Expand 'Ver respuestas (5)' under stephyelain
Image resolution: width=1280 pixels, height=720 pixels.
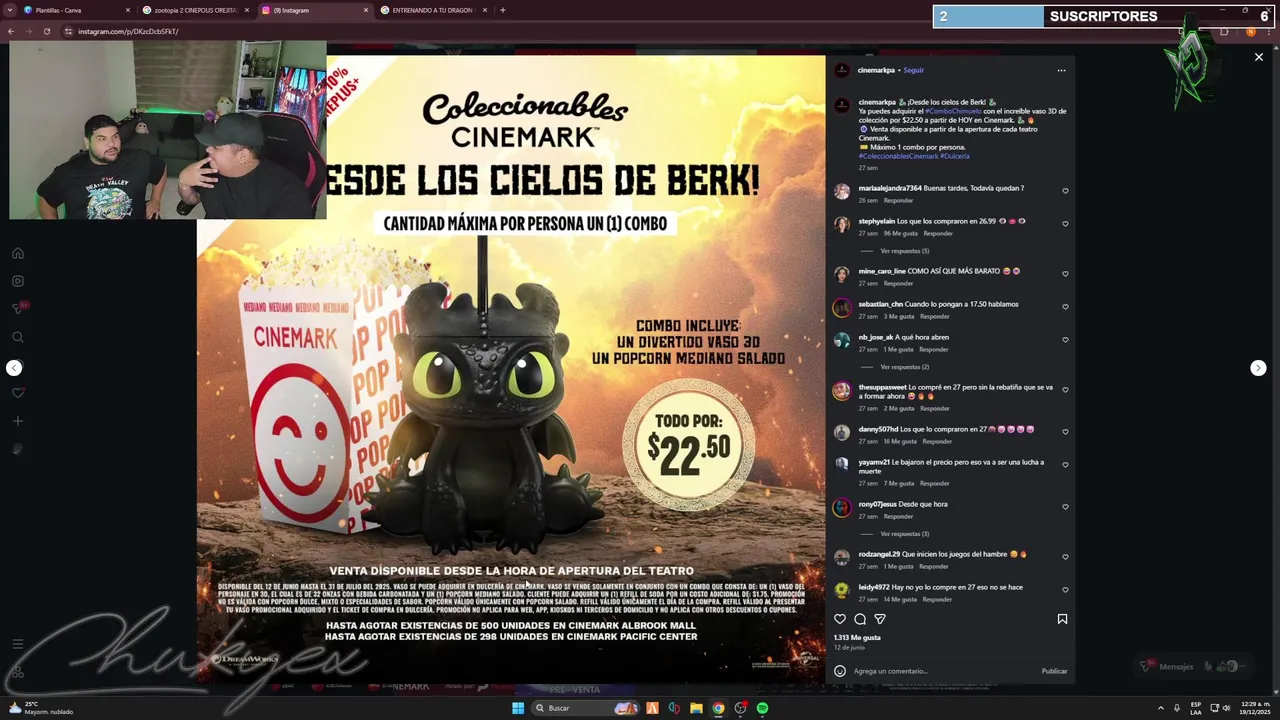pos(904,251)
